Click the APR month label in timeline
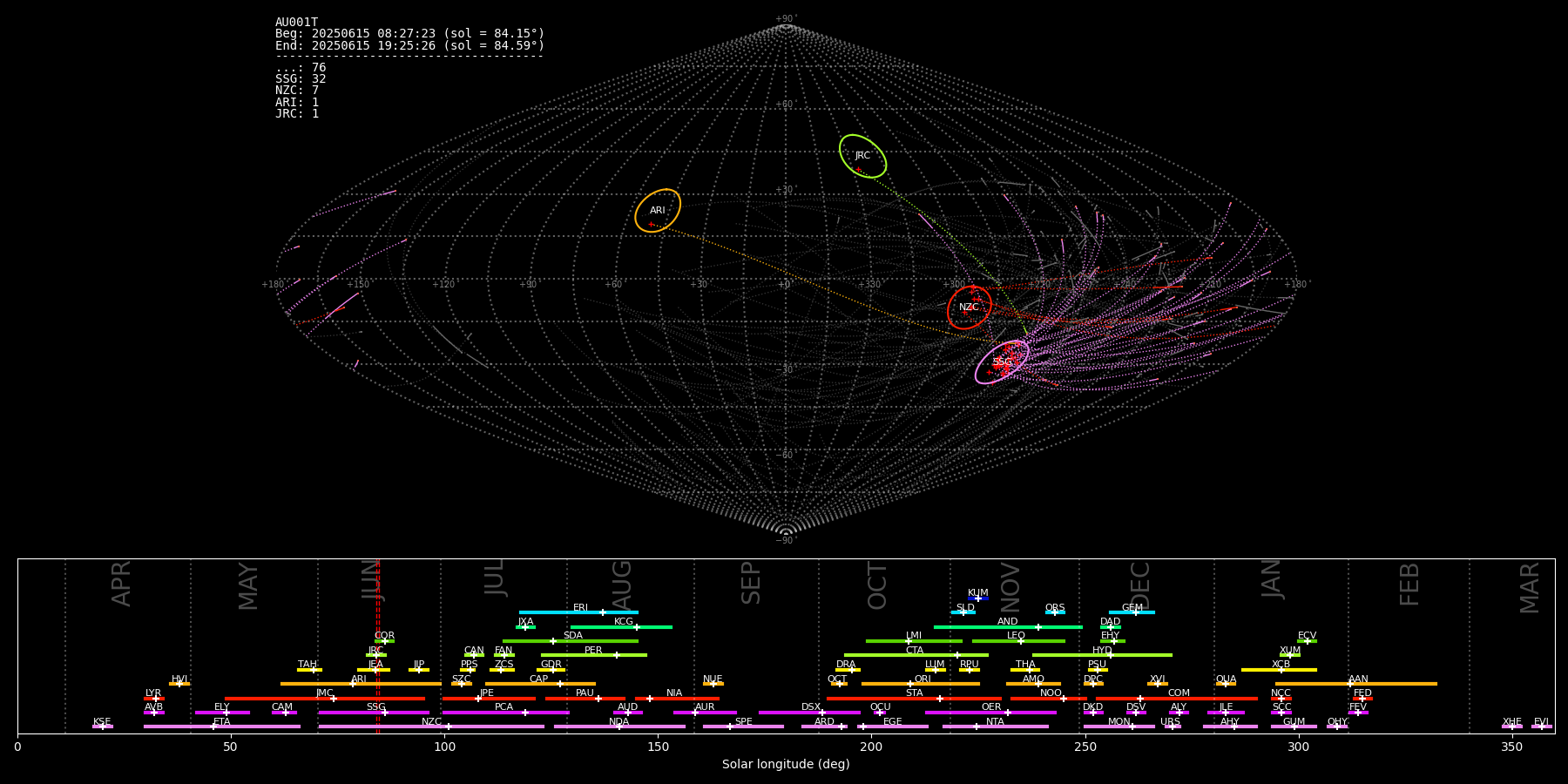1568x784 pixels. pyautogui.click(x=122, y=583)
